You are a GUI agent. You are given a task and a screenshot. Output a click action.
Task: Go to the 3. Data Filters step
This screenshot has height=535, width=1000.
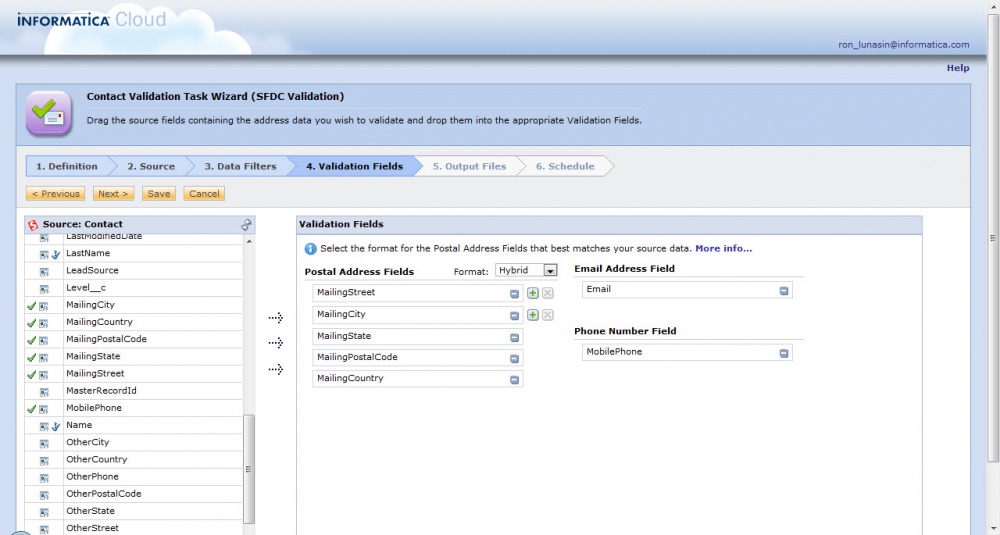pos(240,166)
